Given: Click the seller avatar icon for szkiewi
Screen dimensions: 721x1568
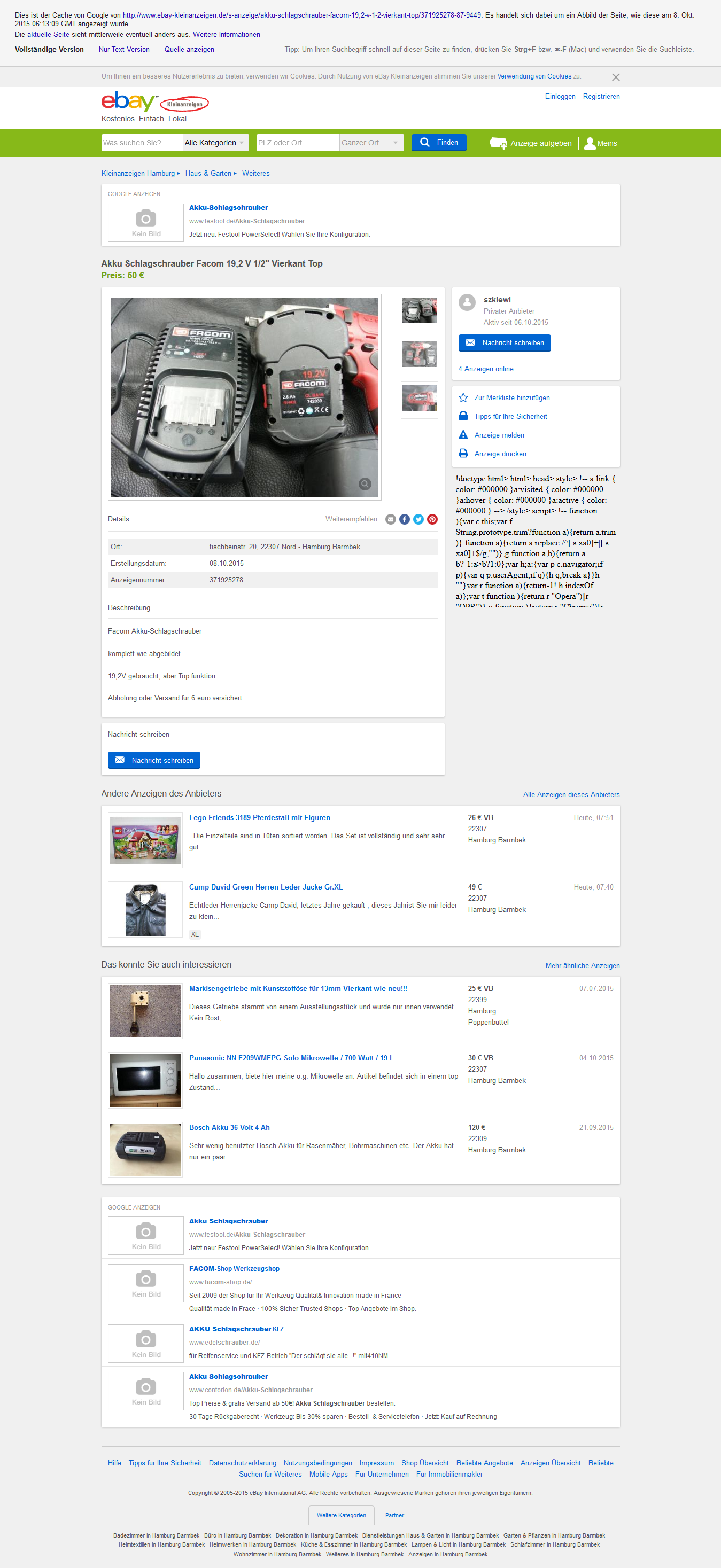Looking at the screenshot, I should pyautogui.click(x=467, y=302).
